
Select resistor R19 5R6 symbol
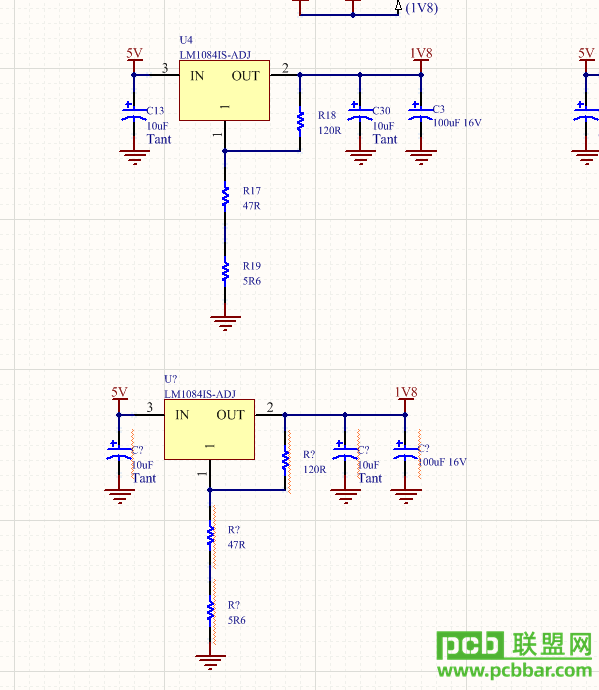tap(225, 272)
